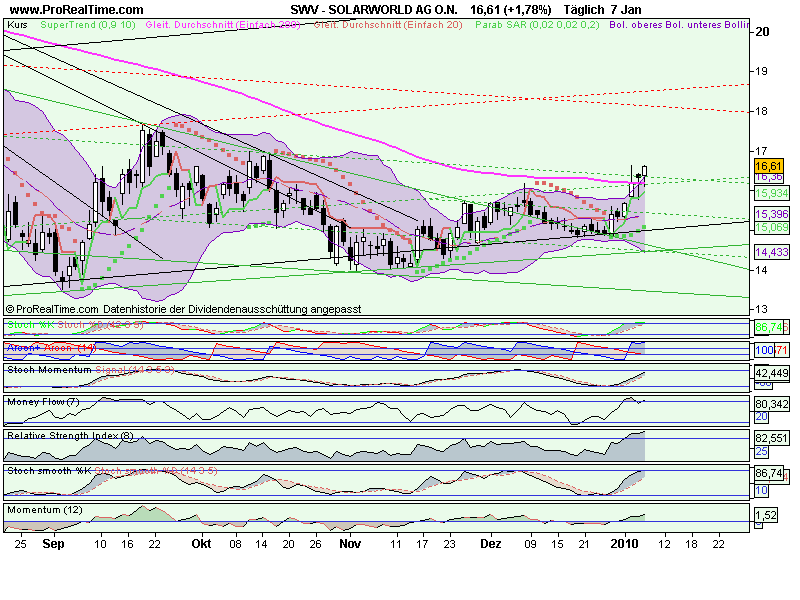Click the Okt label on date axis

(x=201, y=543)
